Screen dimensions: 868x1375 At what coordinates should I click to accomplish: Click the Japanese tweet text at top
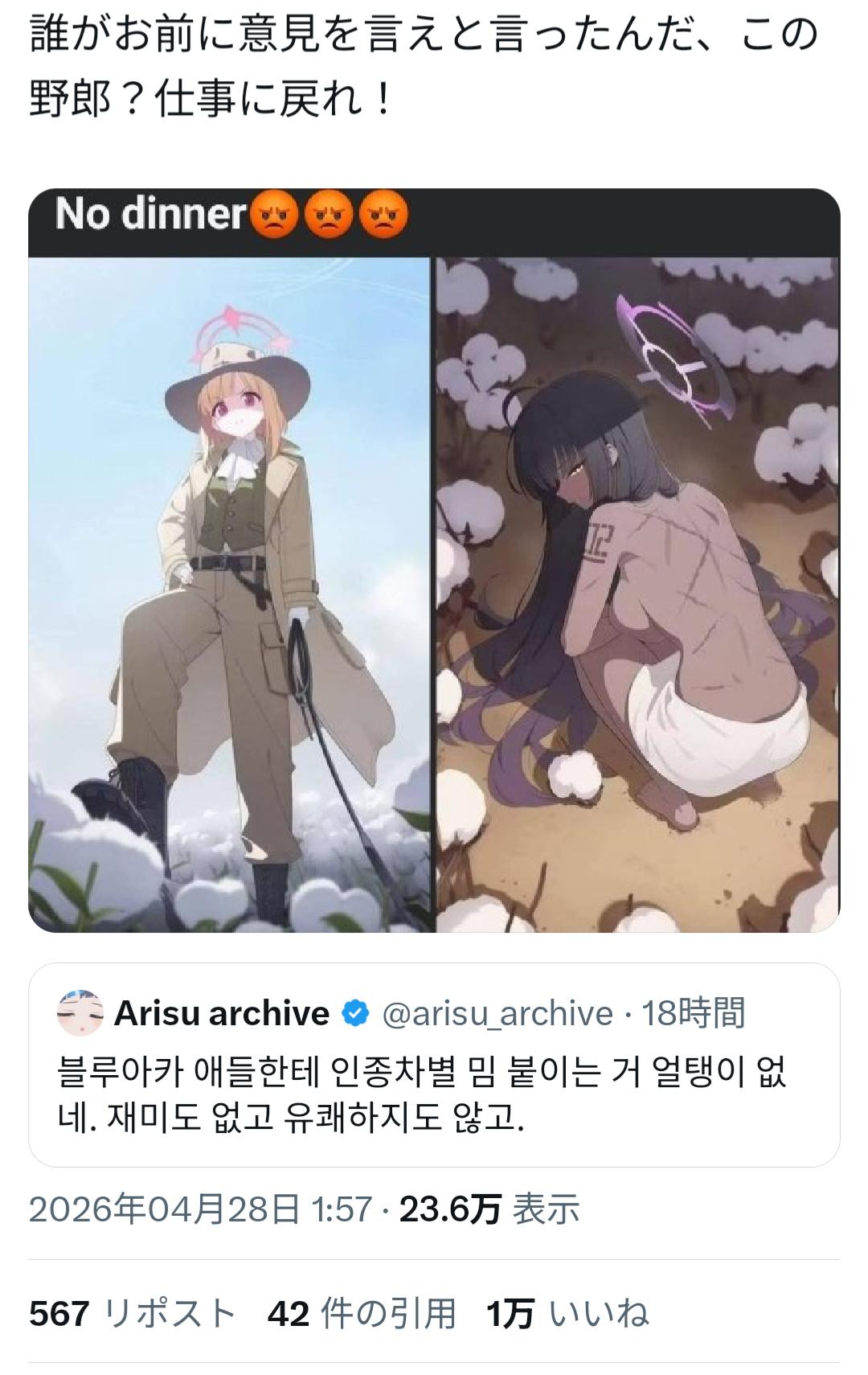click(423, 68)
